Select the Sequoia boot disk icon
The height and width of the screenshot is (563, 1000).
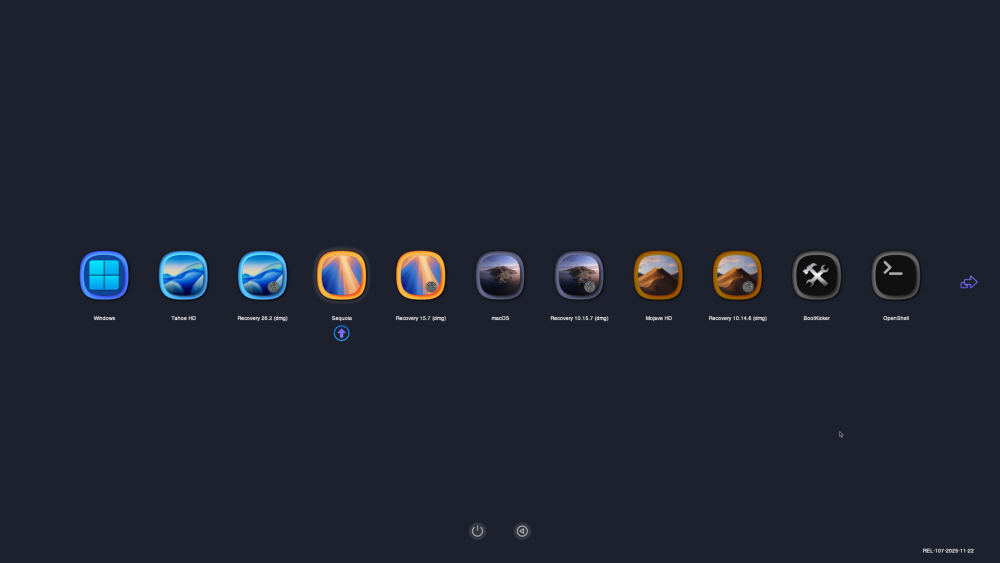(341, 275)
